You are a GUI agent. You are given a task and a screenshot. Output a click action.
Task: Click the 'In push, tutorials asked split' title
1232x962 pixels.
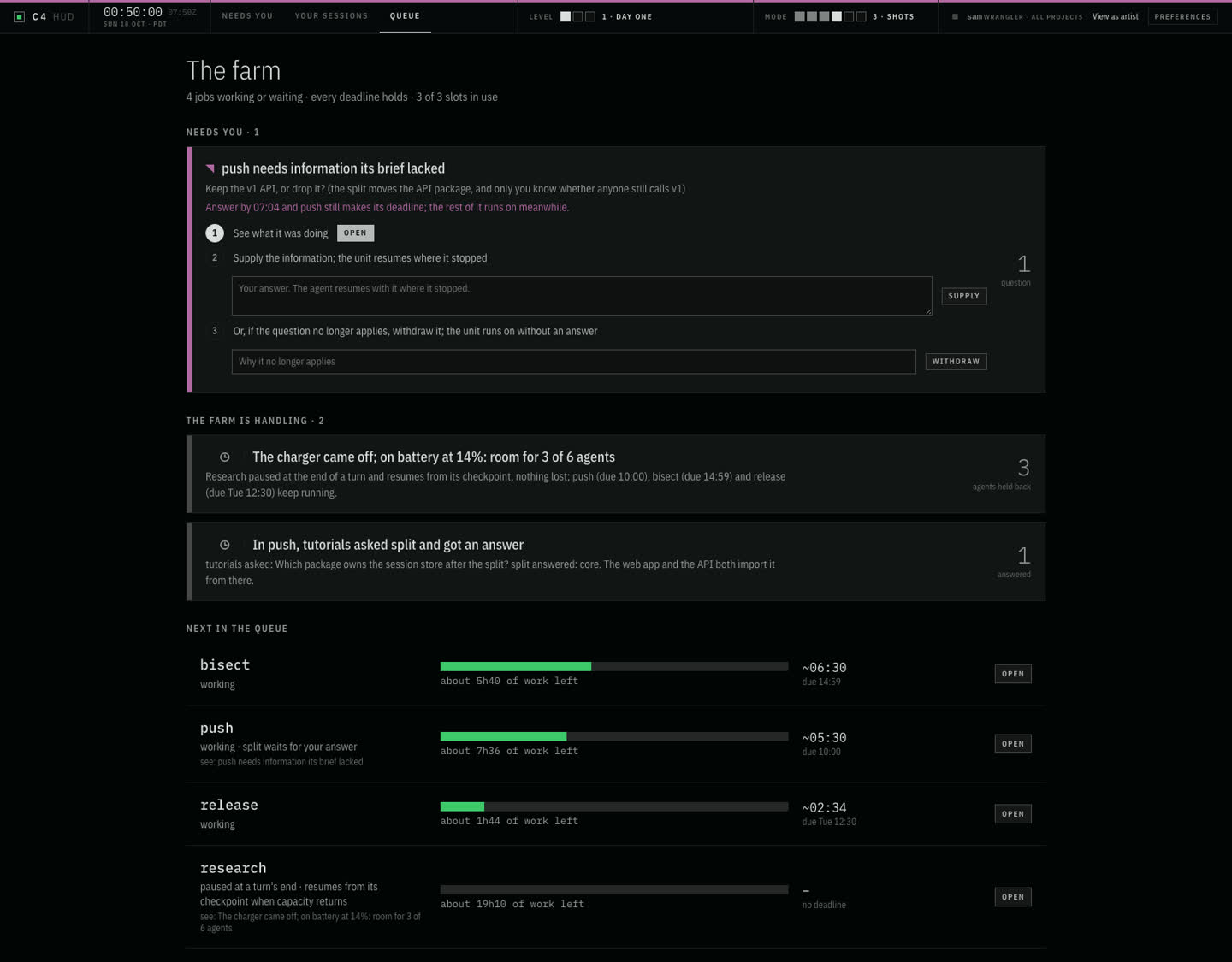388,545
